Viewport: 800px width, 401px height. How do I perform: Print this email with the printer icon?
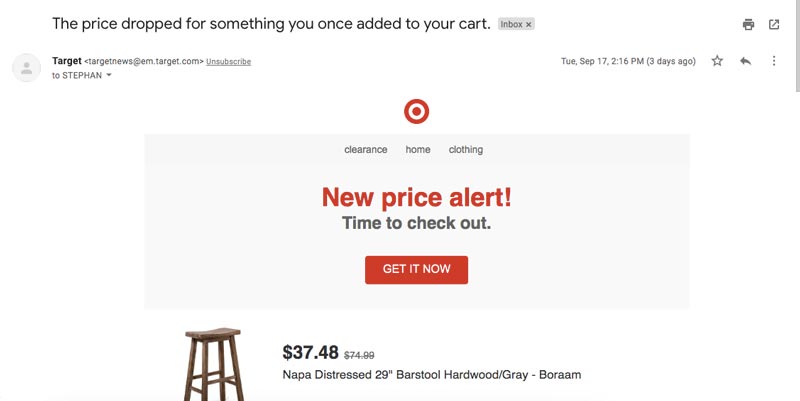(748, 24)
